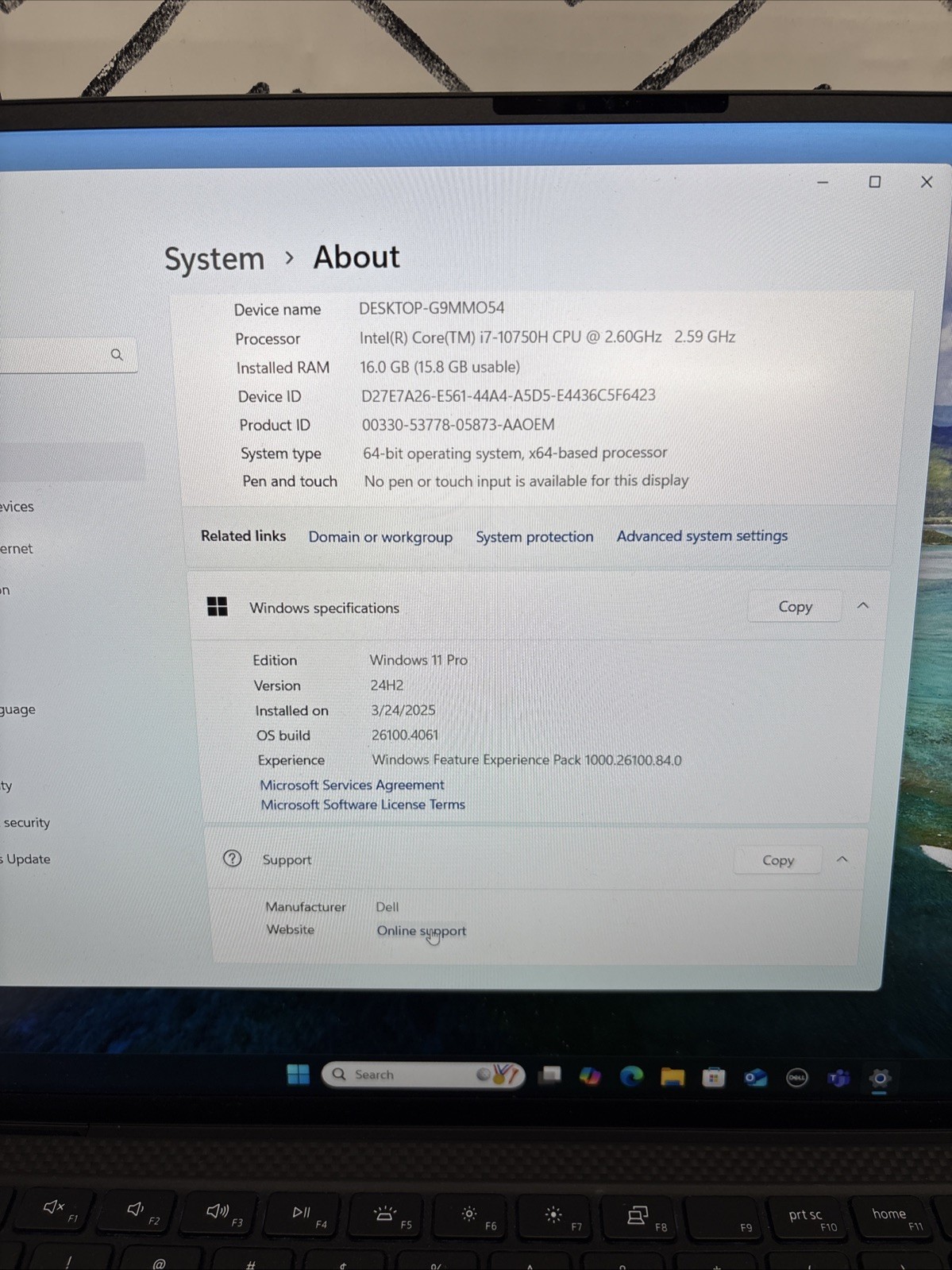Open Domain or workgroup link
Image resolution: width=952 pixels, height=1270 pixels.
tap(380, 537)
